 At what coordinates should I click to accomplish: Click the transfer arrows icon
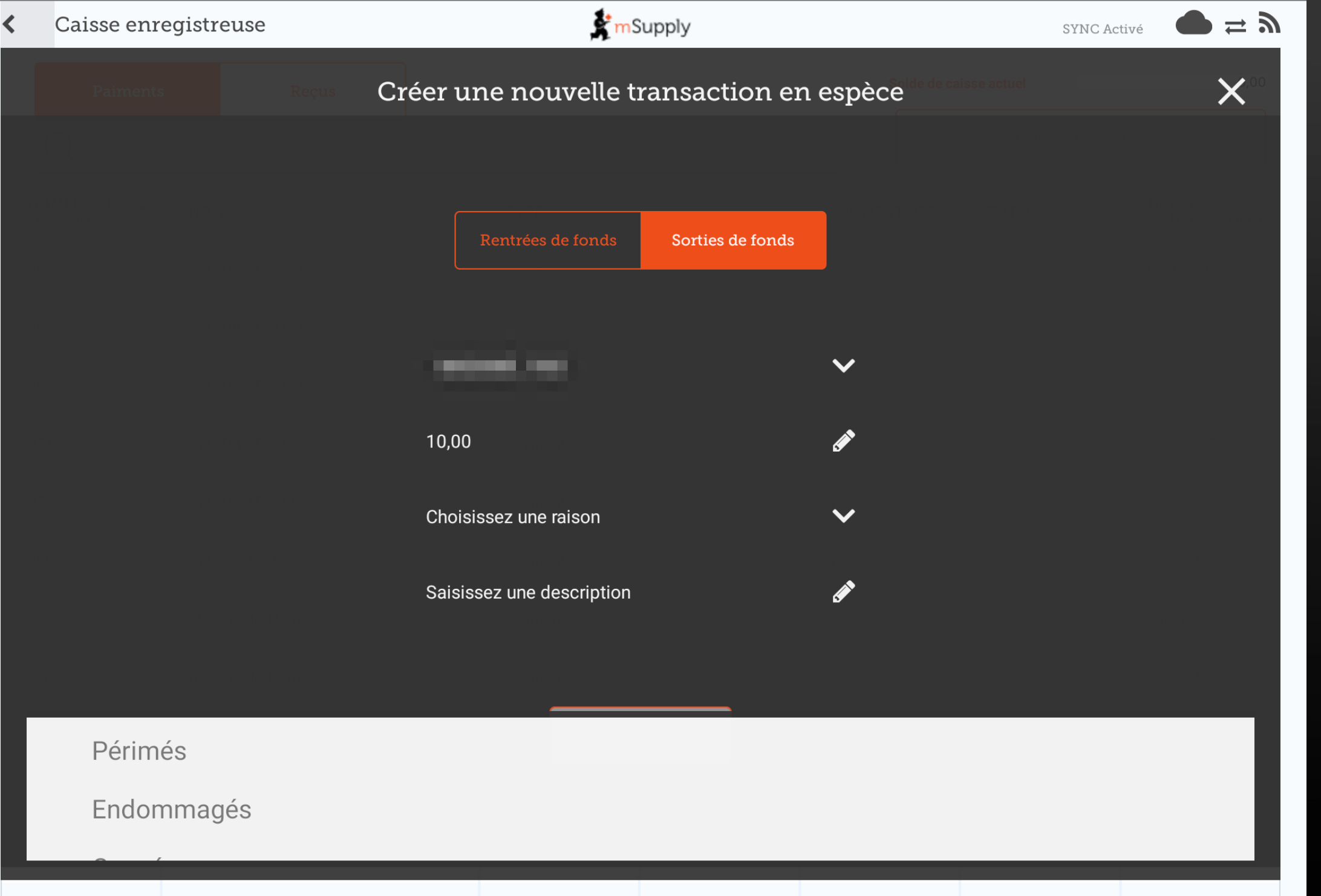point(1235,27)
